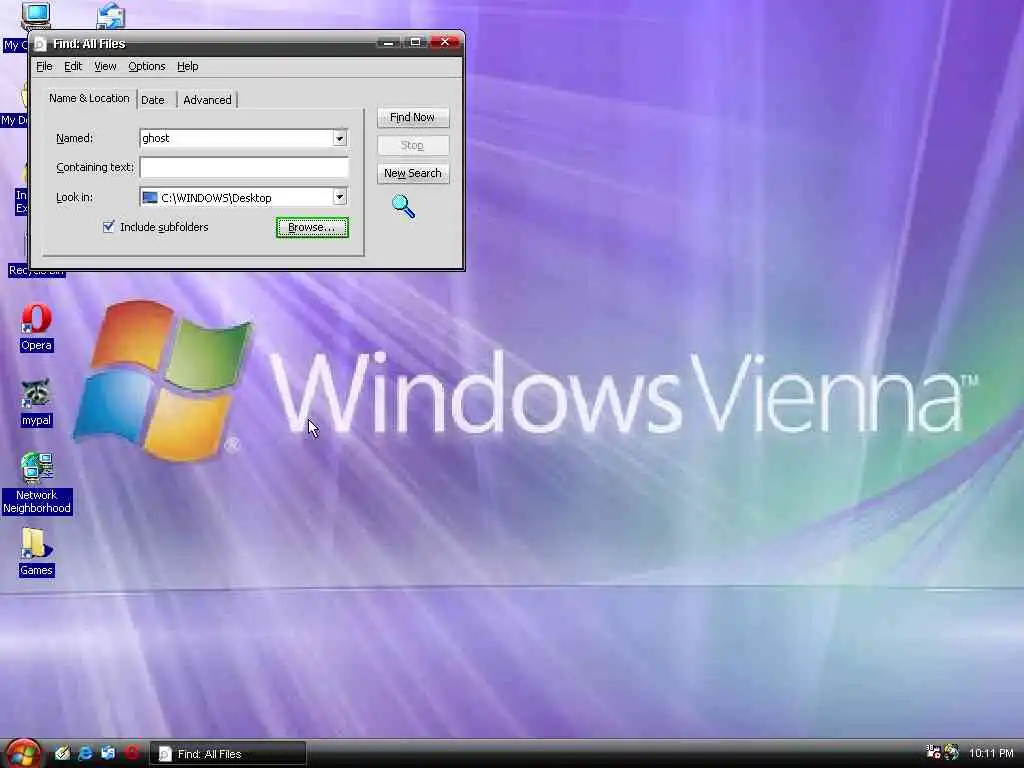Click the Find Now button
Viewport: 1024px width, 768px height.
pyautogui.click(x=413, y=118)
